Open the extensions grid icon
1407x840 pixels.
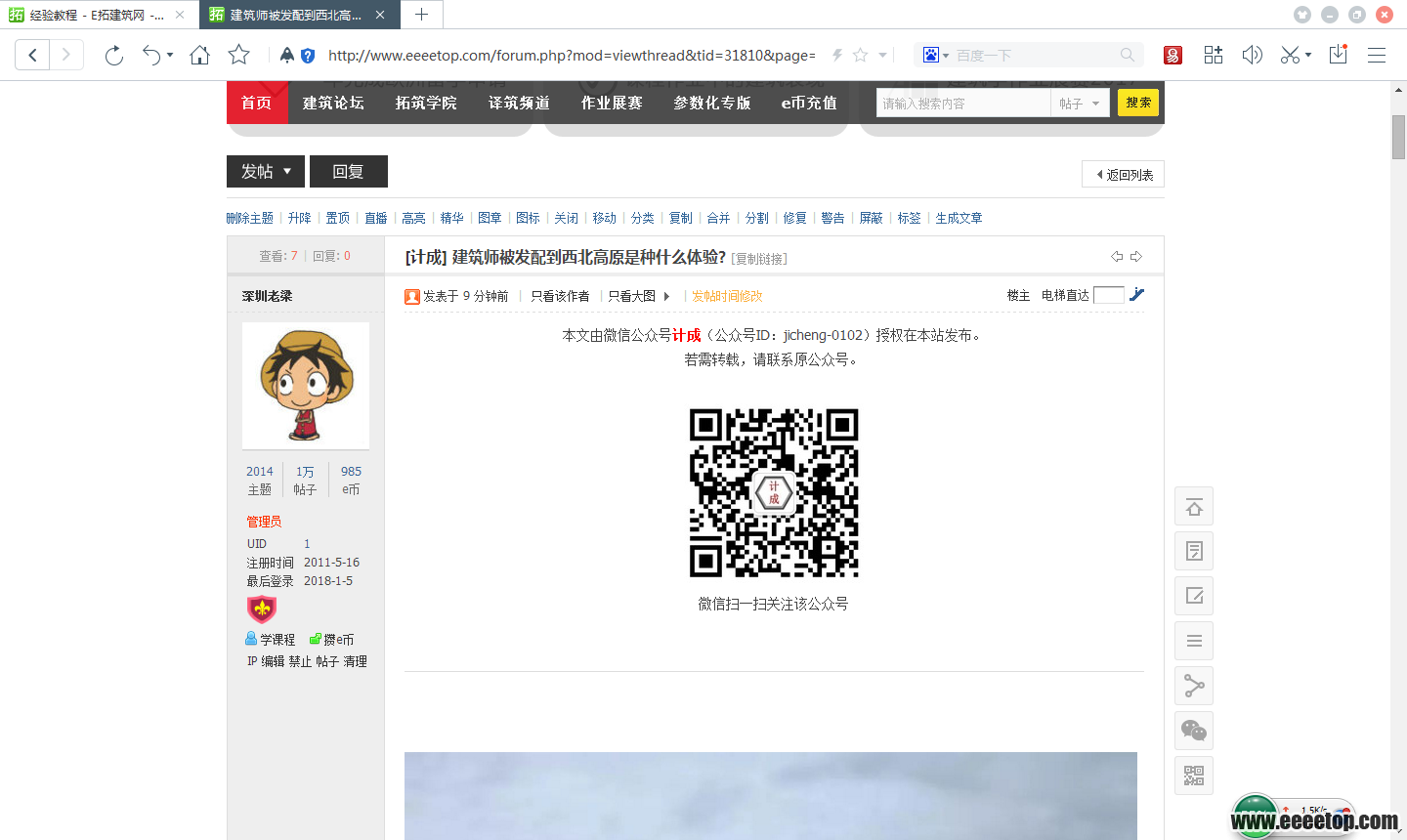1214,56
